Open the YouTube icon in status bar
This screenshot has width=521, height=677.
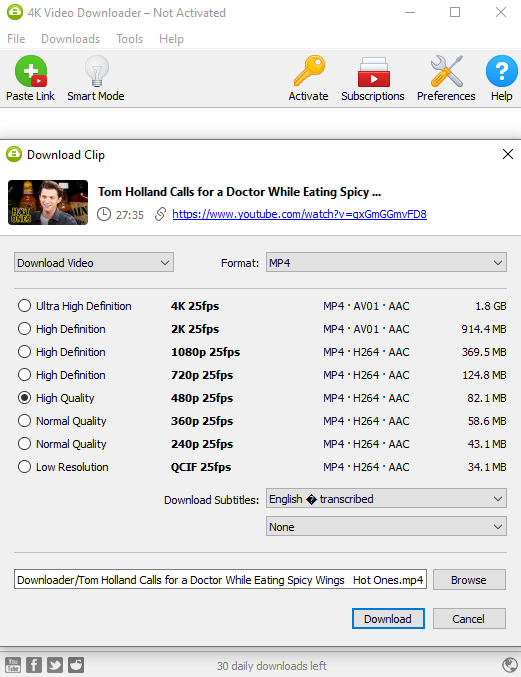(13, 665)
